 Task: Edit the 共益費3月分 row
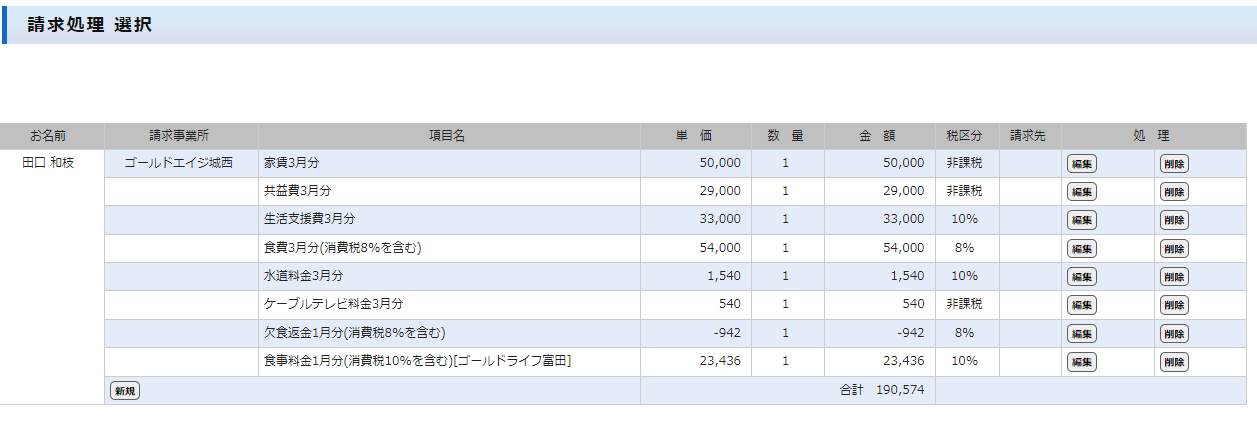point(1081,192)
